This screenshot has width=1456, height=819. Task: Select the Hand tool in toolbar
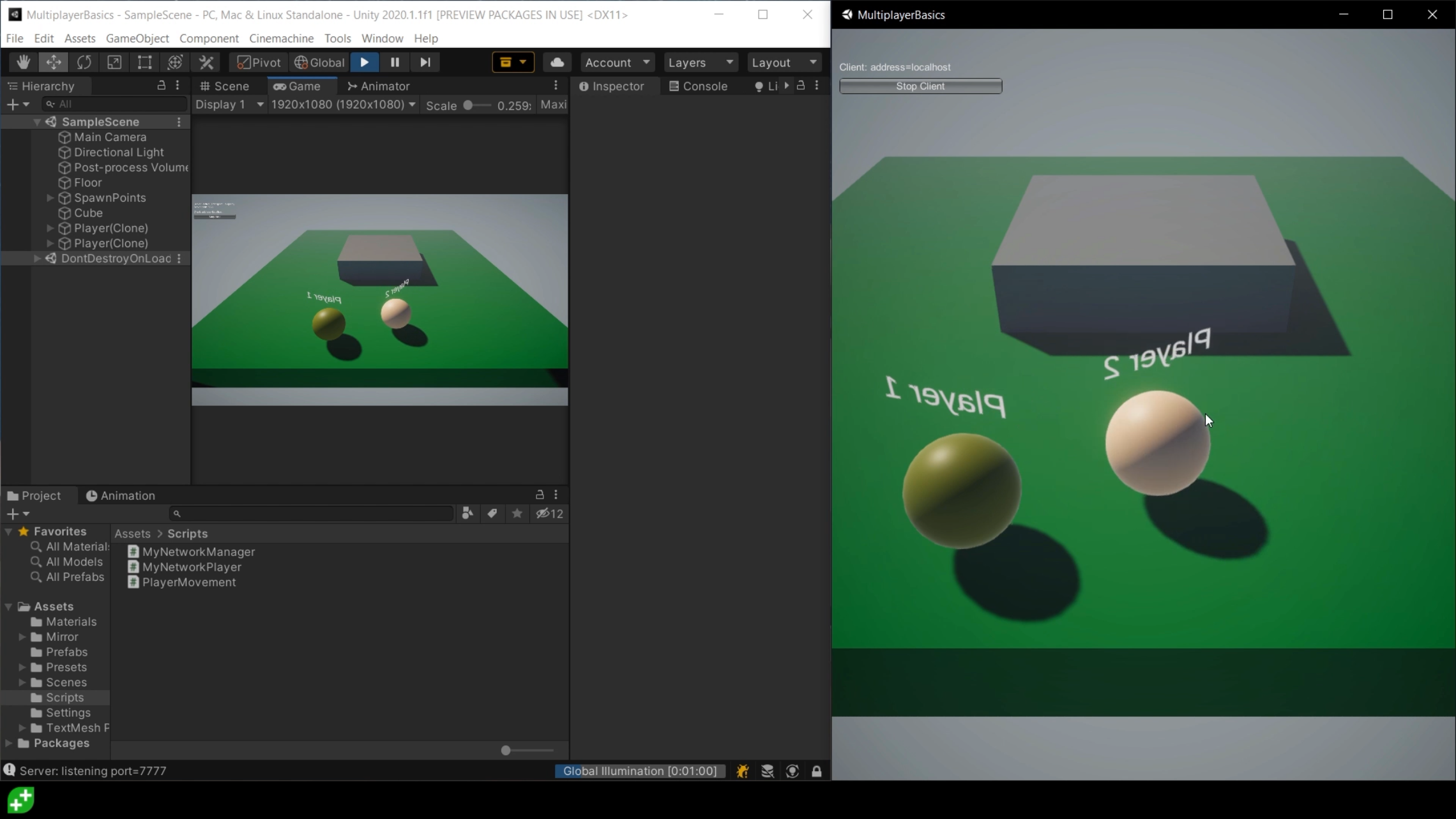[x=24, y=62]
